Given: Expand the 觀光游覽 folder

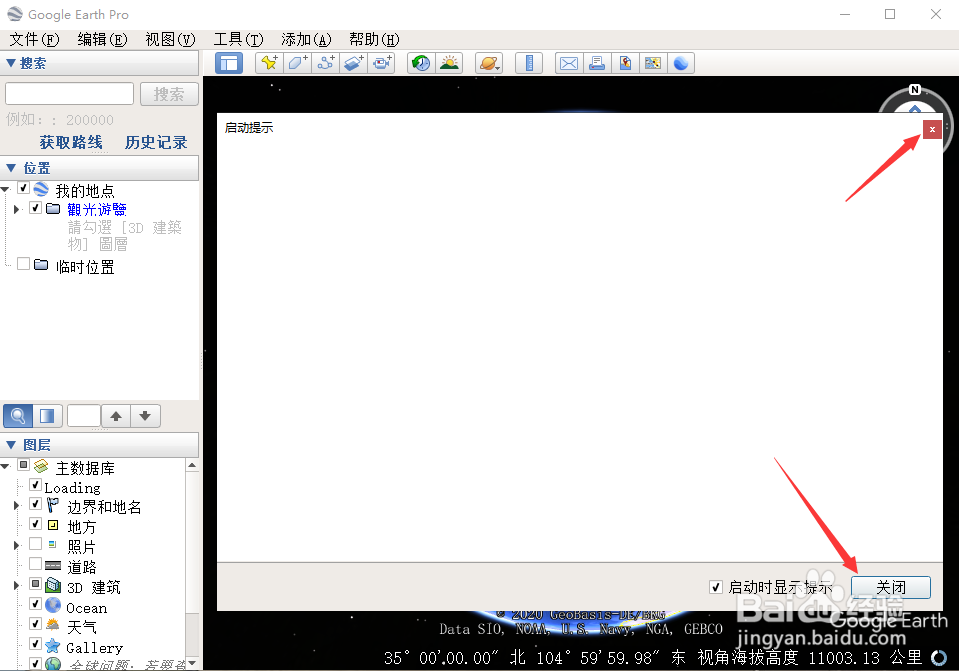Looking at the screenshot, I should 17,209.
